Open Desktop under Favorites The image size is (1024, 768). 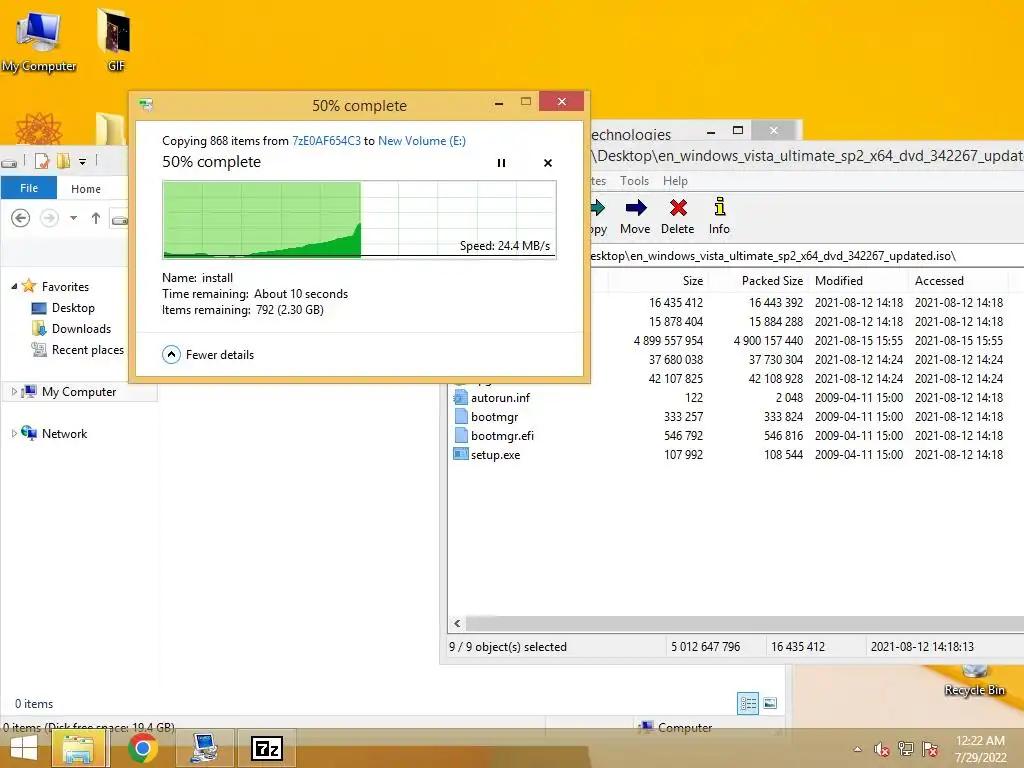[73, 308]
